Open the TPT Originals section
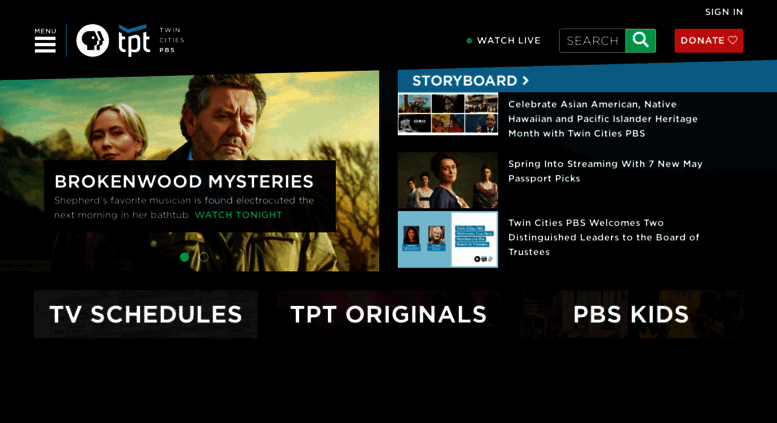Image resolution: width=777 pixels, height=423 pixels. coord(388,315)
